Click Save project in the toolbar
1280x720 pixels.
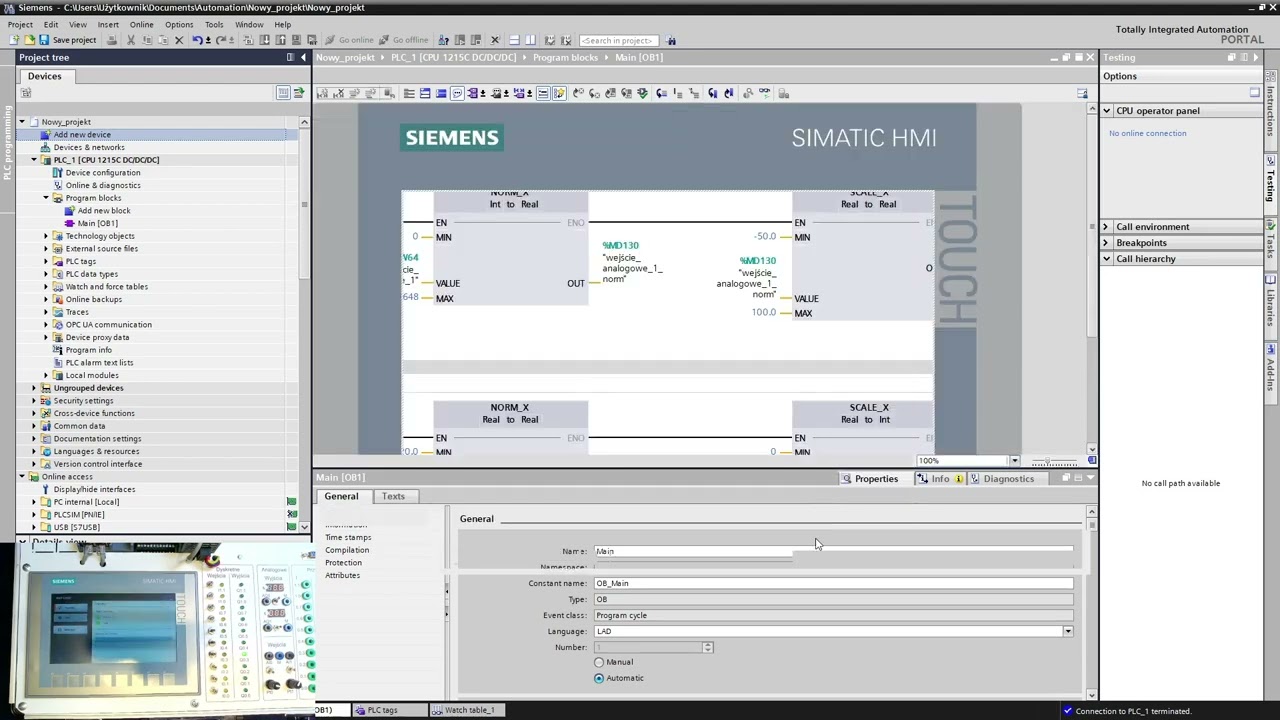tap(67, 40)
